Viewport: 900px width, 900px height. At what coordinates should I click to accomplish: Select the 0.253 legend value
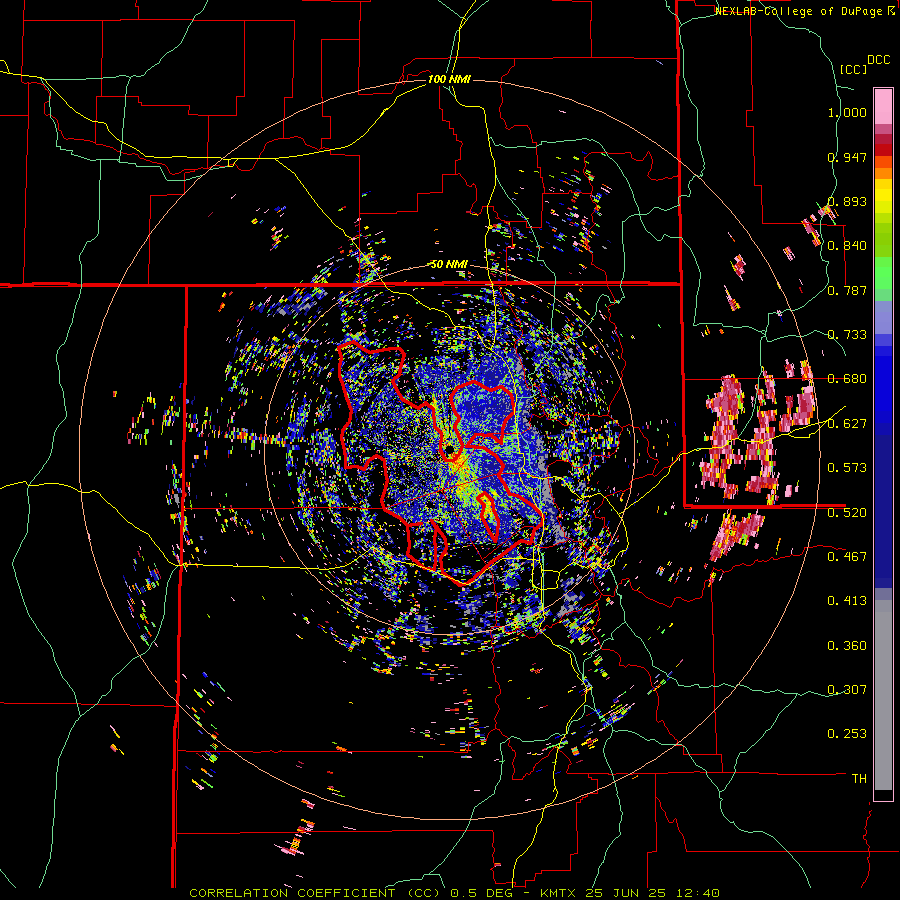tap(847, 734)
